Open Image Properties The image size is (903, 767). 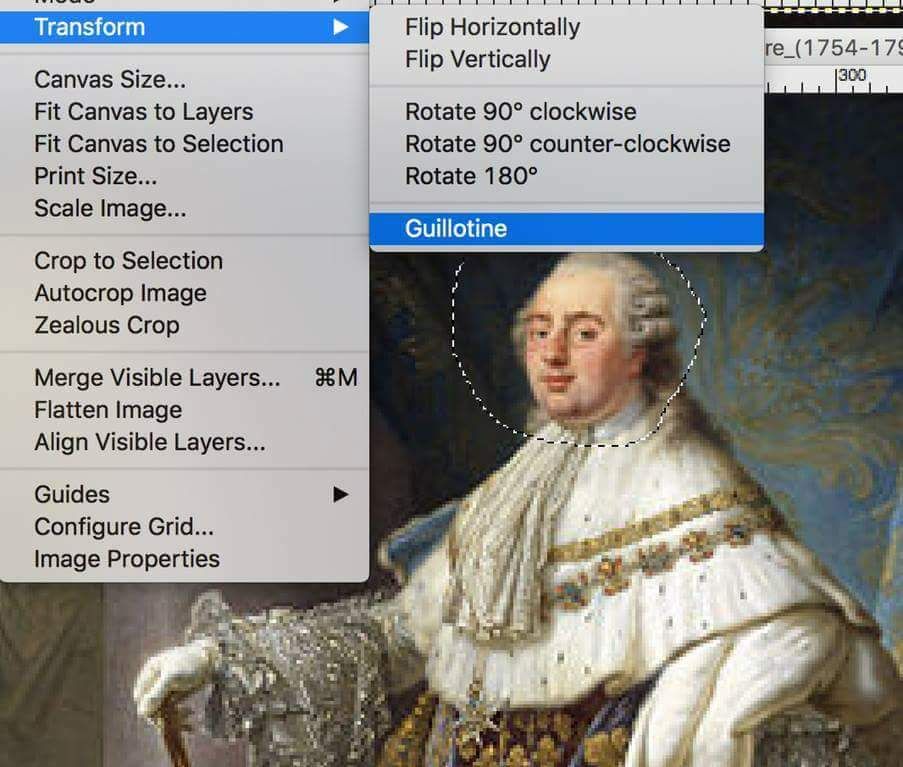point(184,559)
